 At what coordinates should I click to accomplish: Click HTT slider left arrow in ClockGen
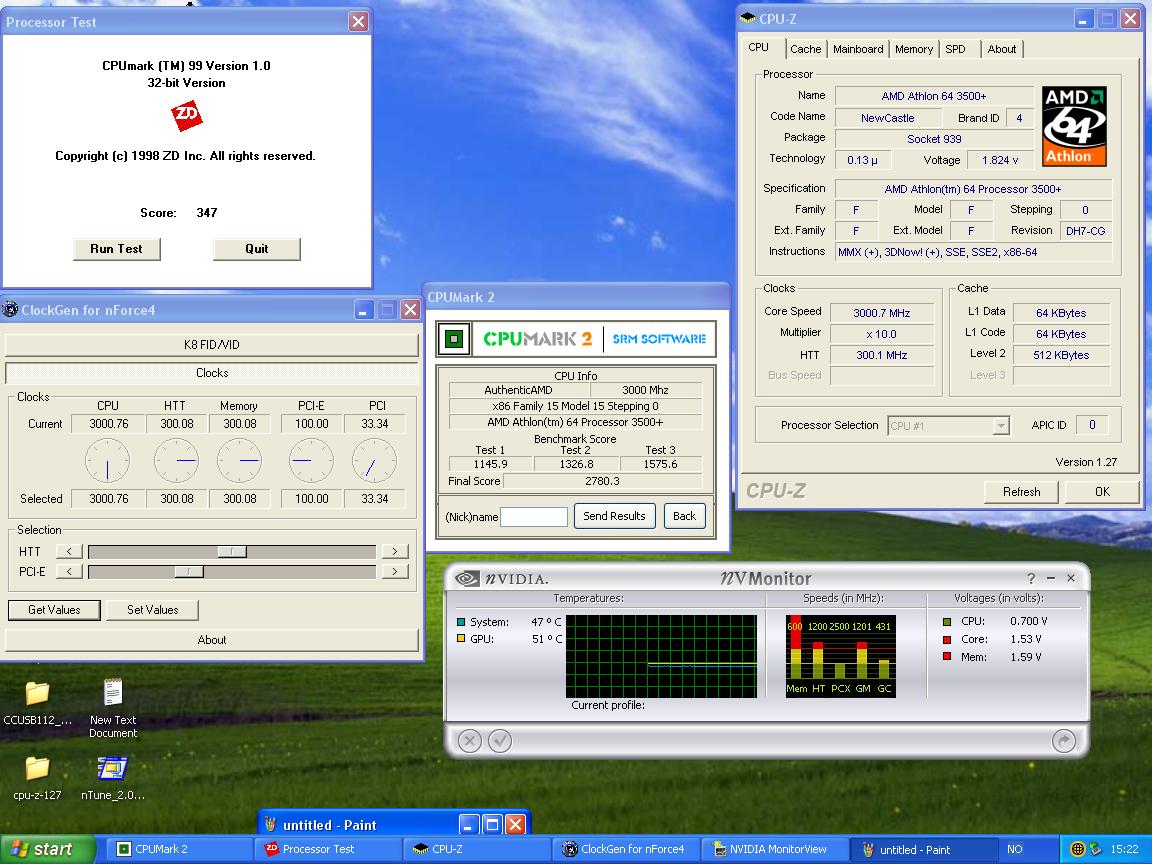coord(69,551)
